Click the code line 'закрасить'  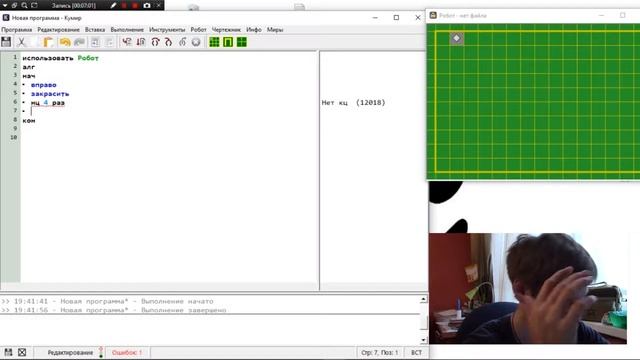[50, 94]
